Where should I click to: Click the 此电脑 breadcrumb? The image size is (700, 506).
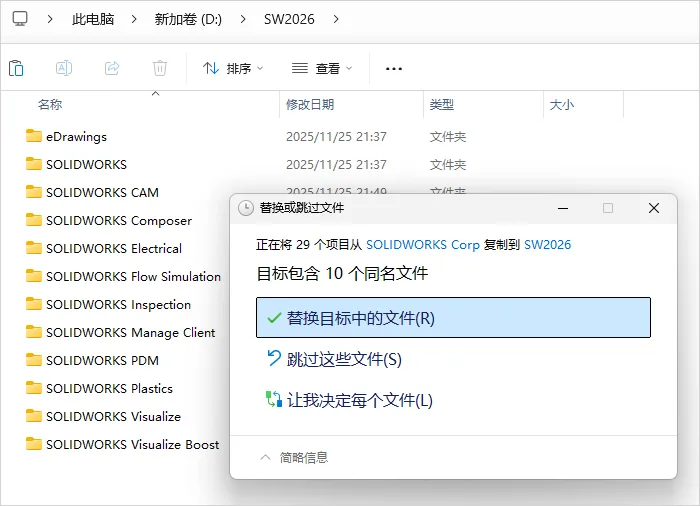click(93, 19)
